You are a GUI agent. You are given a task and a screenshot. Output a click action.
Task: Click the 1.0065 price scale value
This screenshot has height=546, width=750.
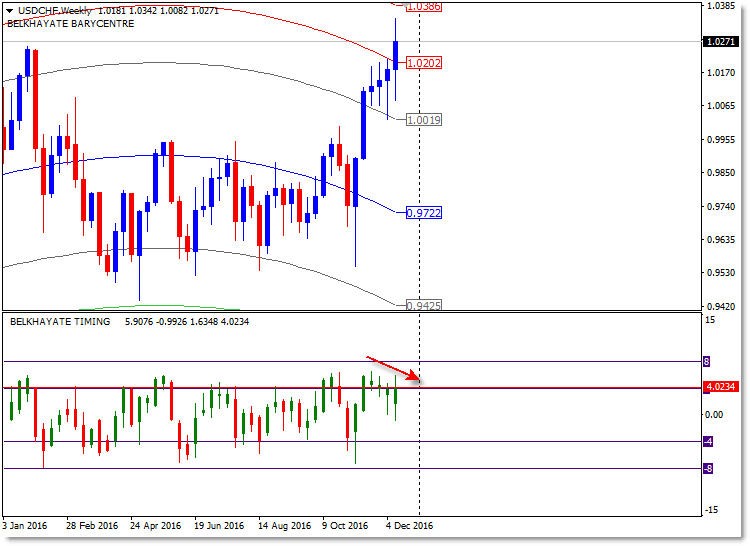(x=721, y=106)
